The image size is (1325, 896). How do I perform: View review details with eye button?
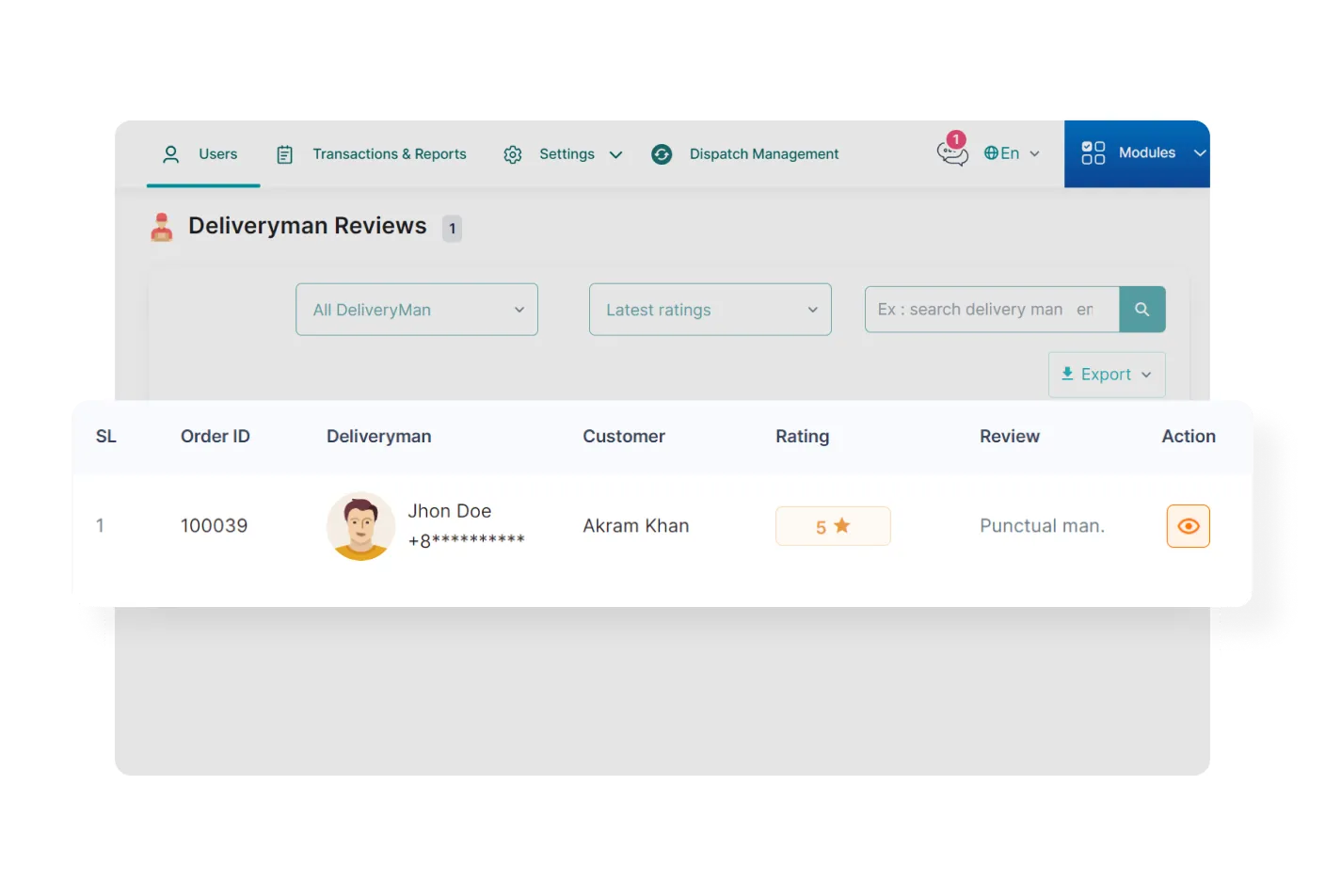tap(1188, 526)
